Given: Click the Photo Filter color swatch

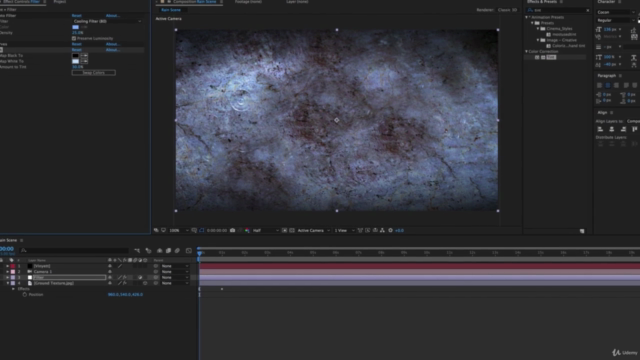Looking at the screenshot, I should pyautogui.click(x=76, y=27).
